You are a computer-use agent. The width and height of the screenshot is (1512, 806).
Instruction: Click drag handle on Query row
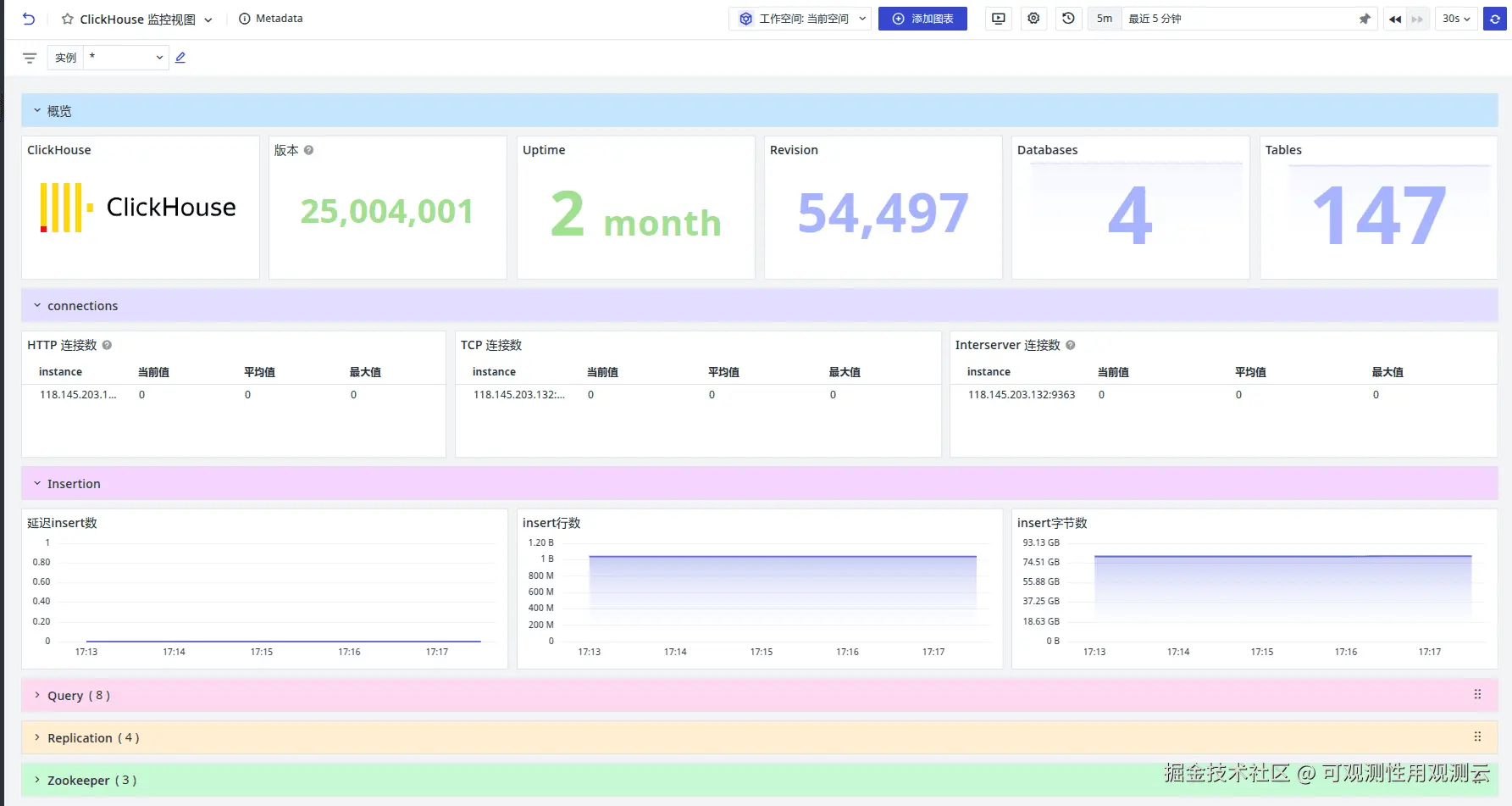(x=1477, y=695)
